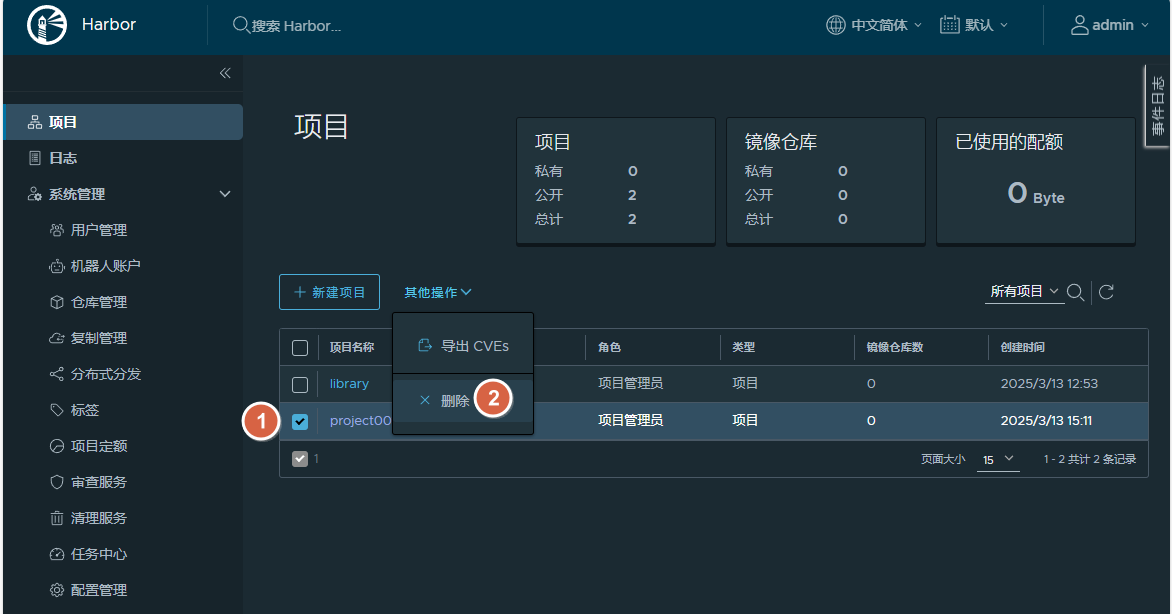Image resolution: width=1172 pixels, height=614 pixels.
Task: Click the project list search icon
Action: [1076, 292]
